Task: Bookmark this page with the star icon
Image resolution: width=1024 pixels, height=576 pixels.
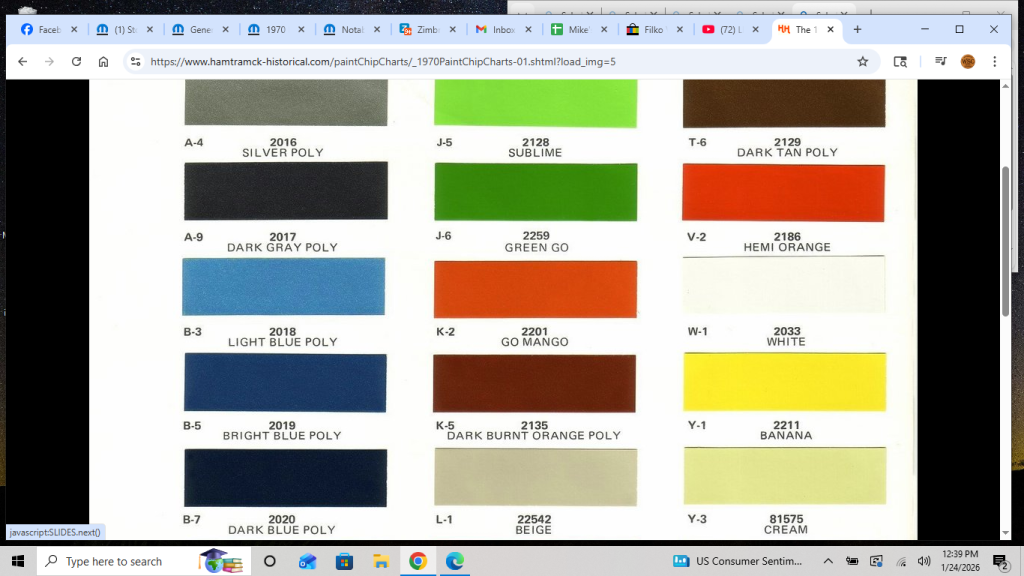Action: coord(862,61)
